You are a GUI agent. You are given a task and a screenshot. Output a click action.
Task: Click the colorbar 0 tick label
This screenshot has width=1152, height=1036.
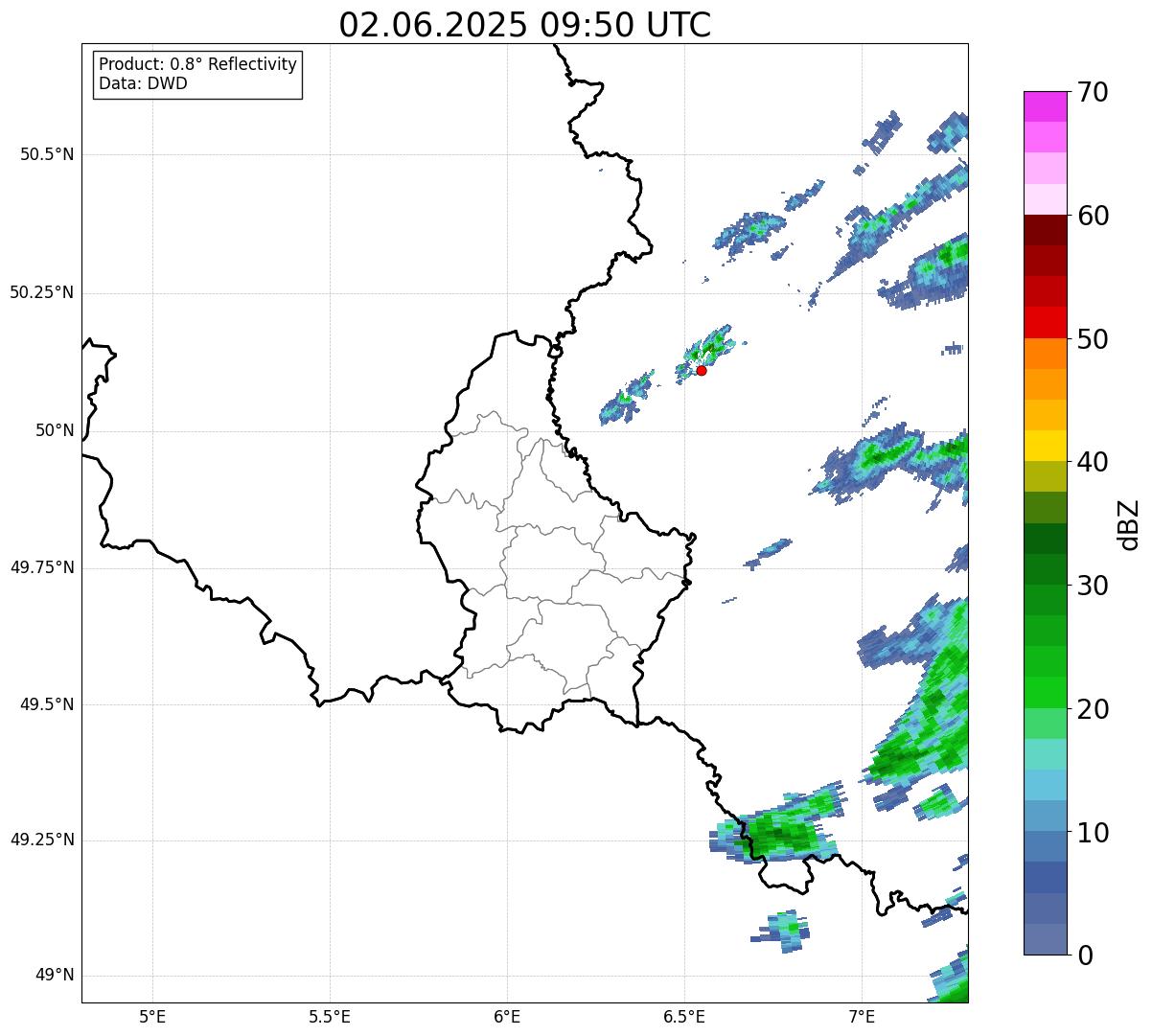[1086, 955]
